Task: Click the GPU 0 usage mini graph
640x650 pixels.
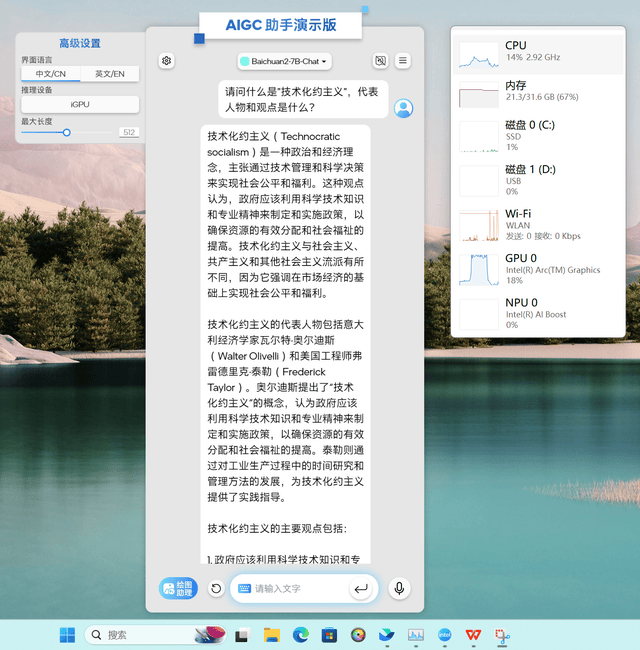Action: 479,269
